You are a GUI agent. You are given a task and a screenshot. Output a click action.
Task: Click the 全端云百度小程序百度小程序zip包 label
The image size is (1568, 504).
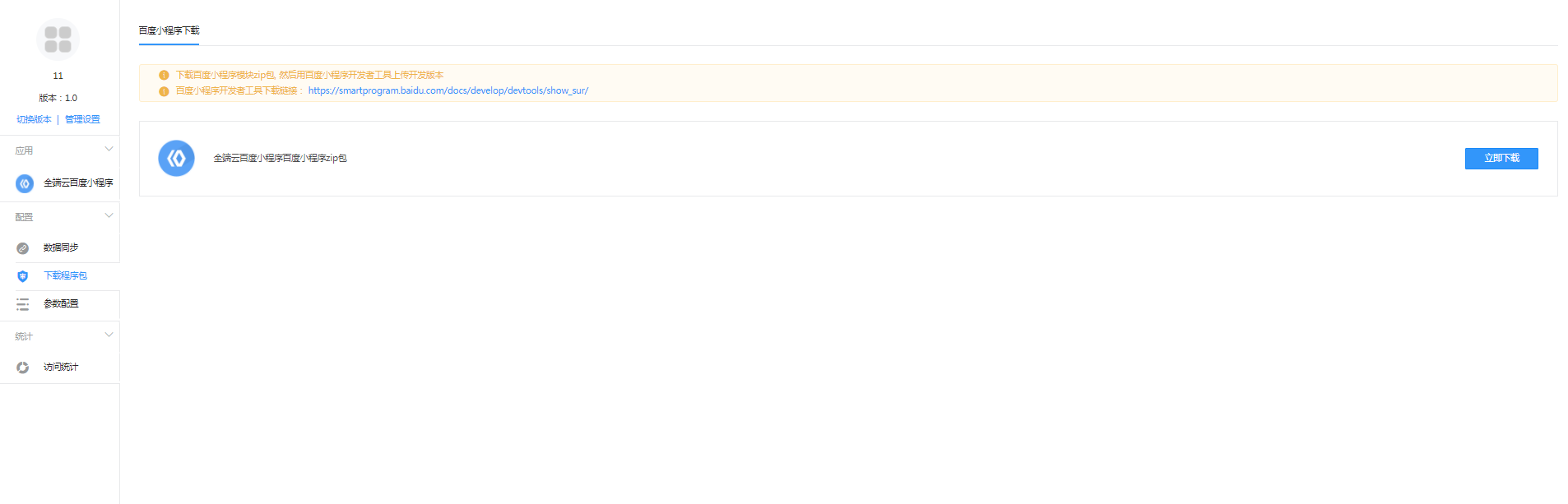[281, 158]
